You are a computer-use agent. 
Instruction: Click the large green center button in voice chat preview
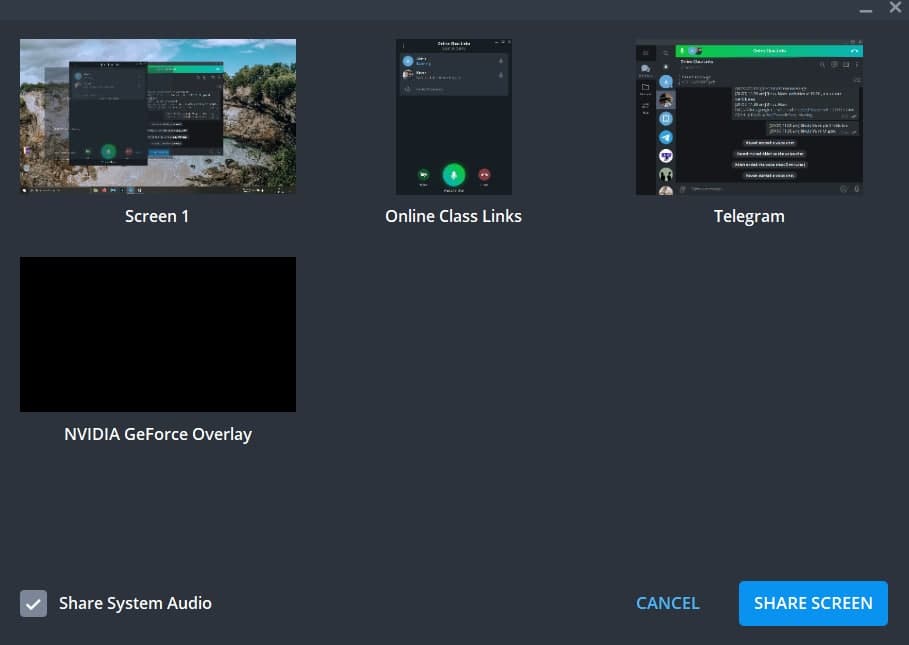tap(453, 174)
